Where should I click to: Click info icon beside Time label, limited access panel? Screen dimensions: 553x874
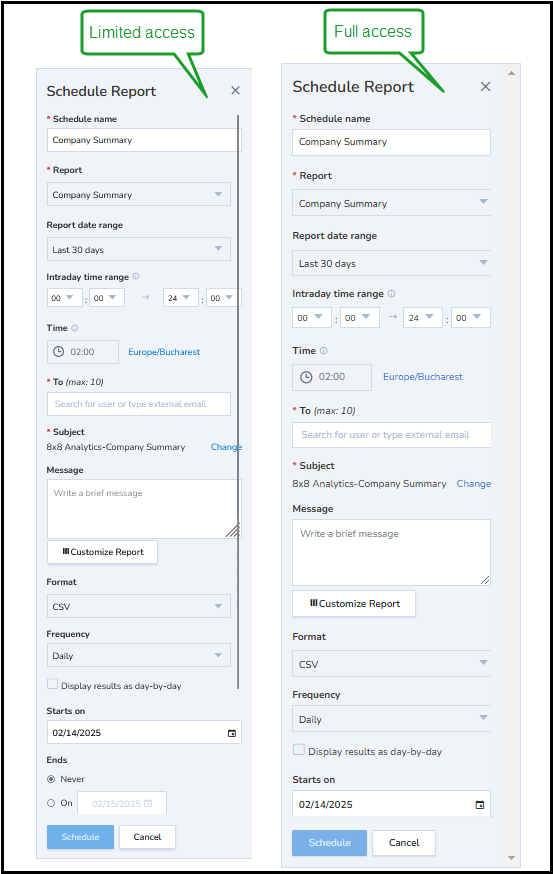point(75,328)
